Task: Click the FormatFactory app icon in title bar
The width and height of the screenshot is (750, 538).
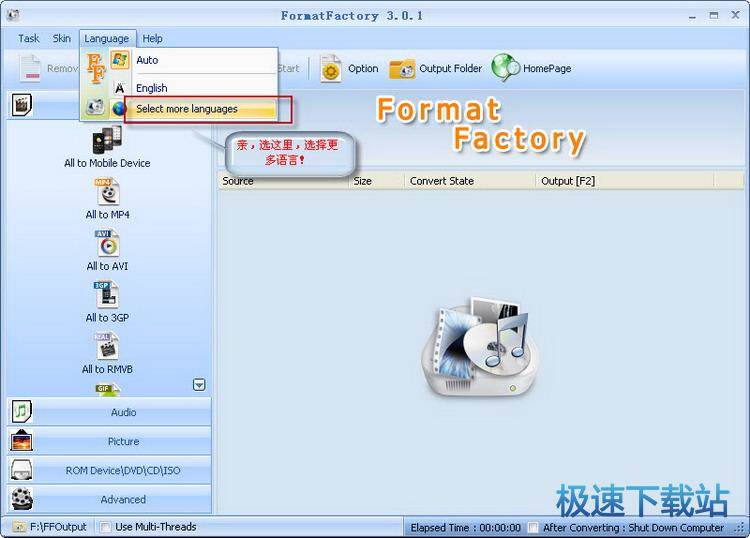Action: coord(12,15)
